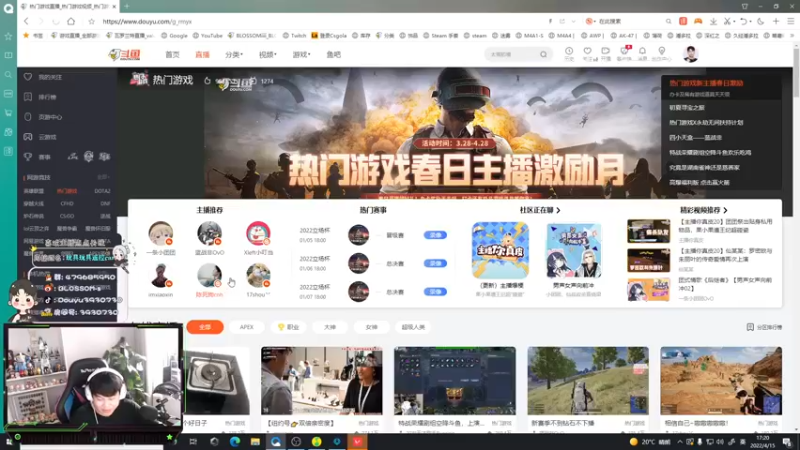Select the 职业 filter tab
The image size is (800, 450).
click(x=289, y=327)
